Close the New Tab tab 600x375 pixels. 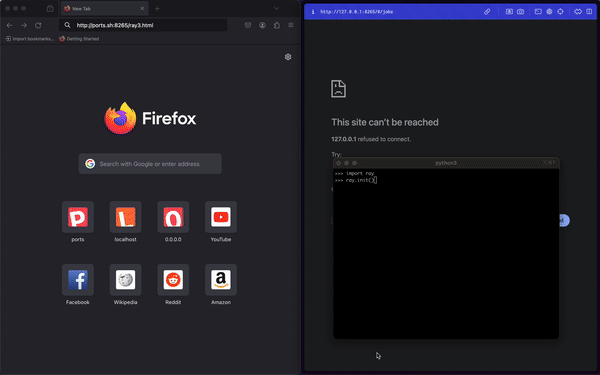pyautogui.click(x=142, y=8)
